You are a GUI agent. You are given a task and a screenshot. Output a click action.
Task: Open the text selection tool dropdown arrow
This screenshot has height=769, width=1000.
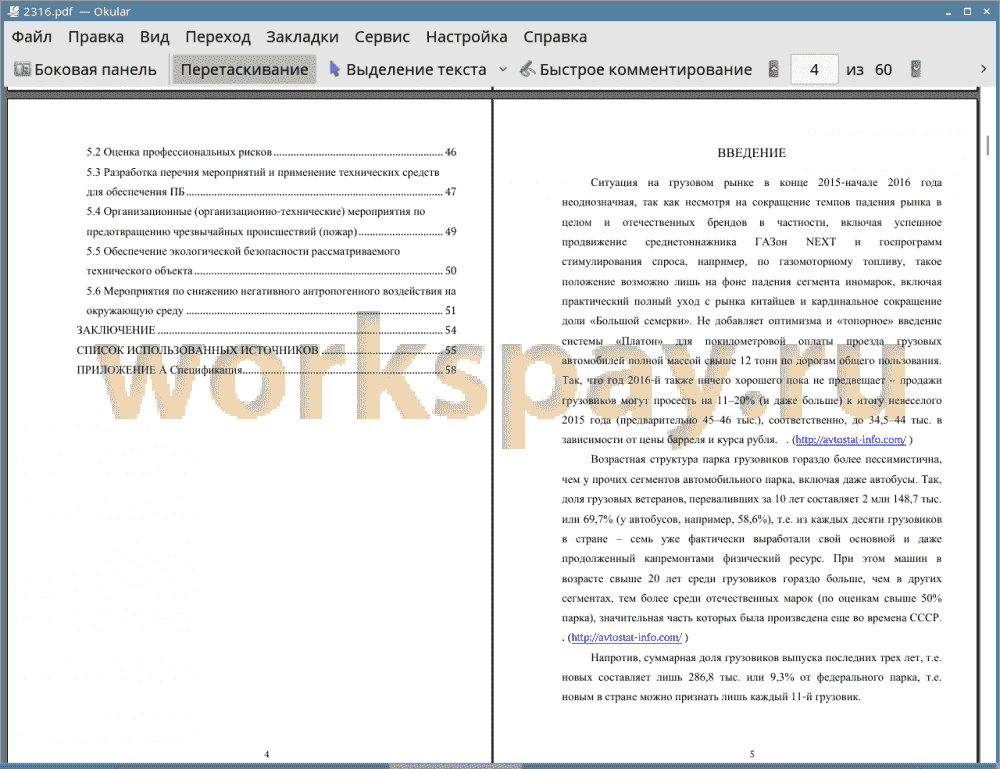click(503, 70)
